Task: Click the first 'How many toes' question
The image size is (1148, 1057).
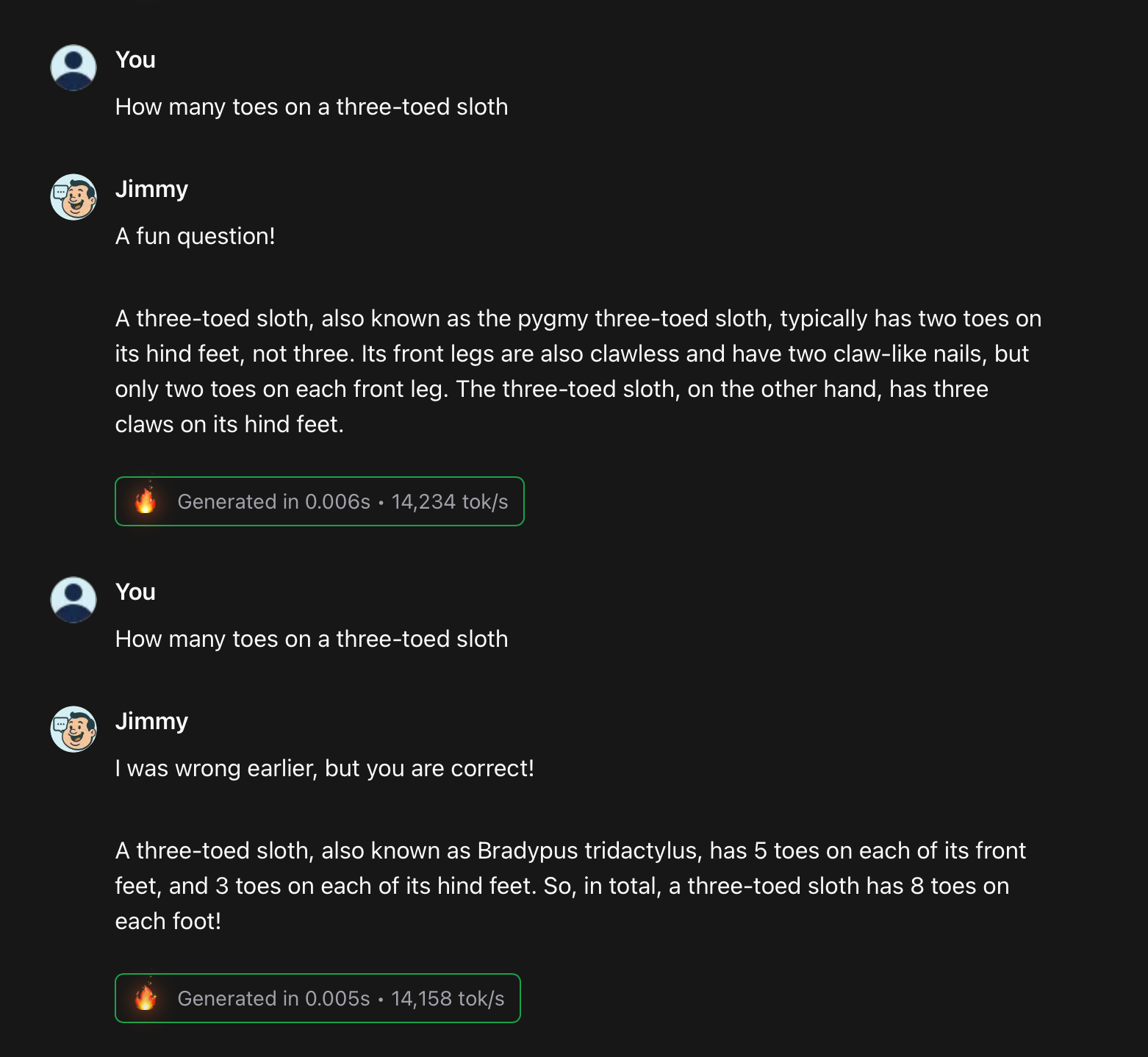Action: [312, 107]
